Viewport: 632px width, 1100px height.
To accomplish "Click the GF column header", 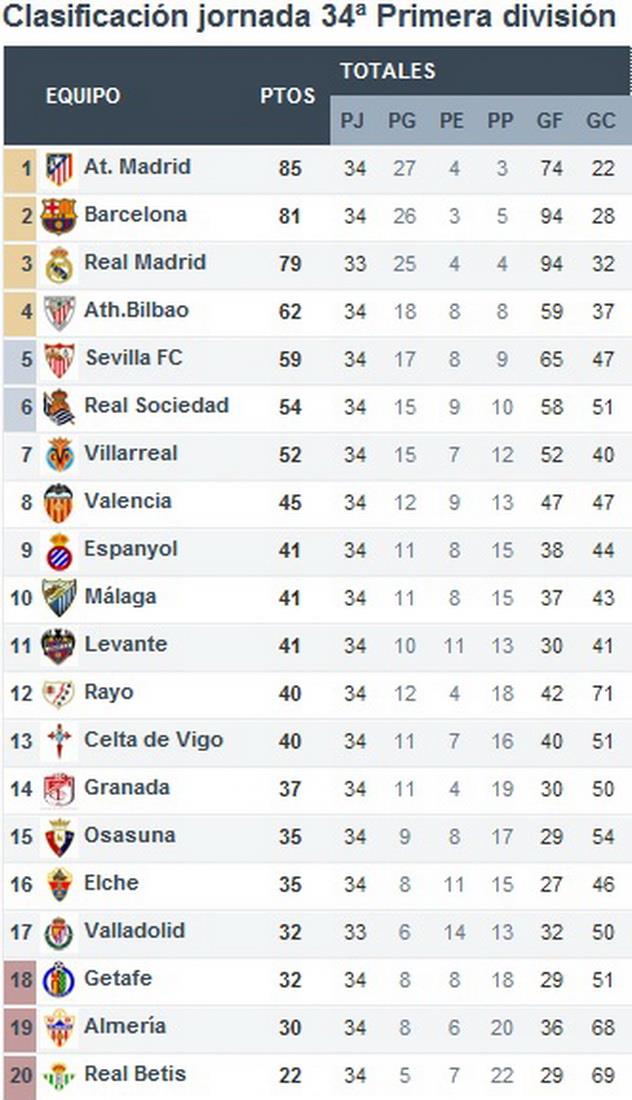I will [550, 121].
